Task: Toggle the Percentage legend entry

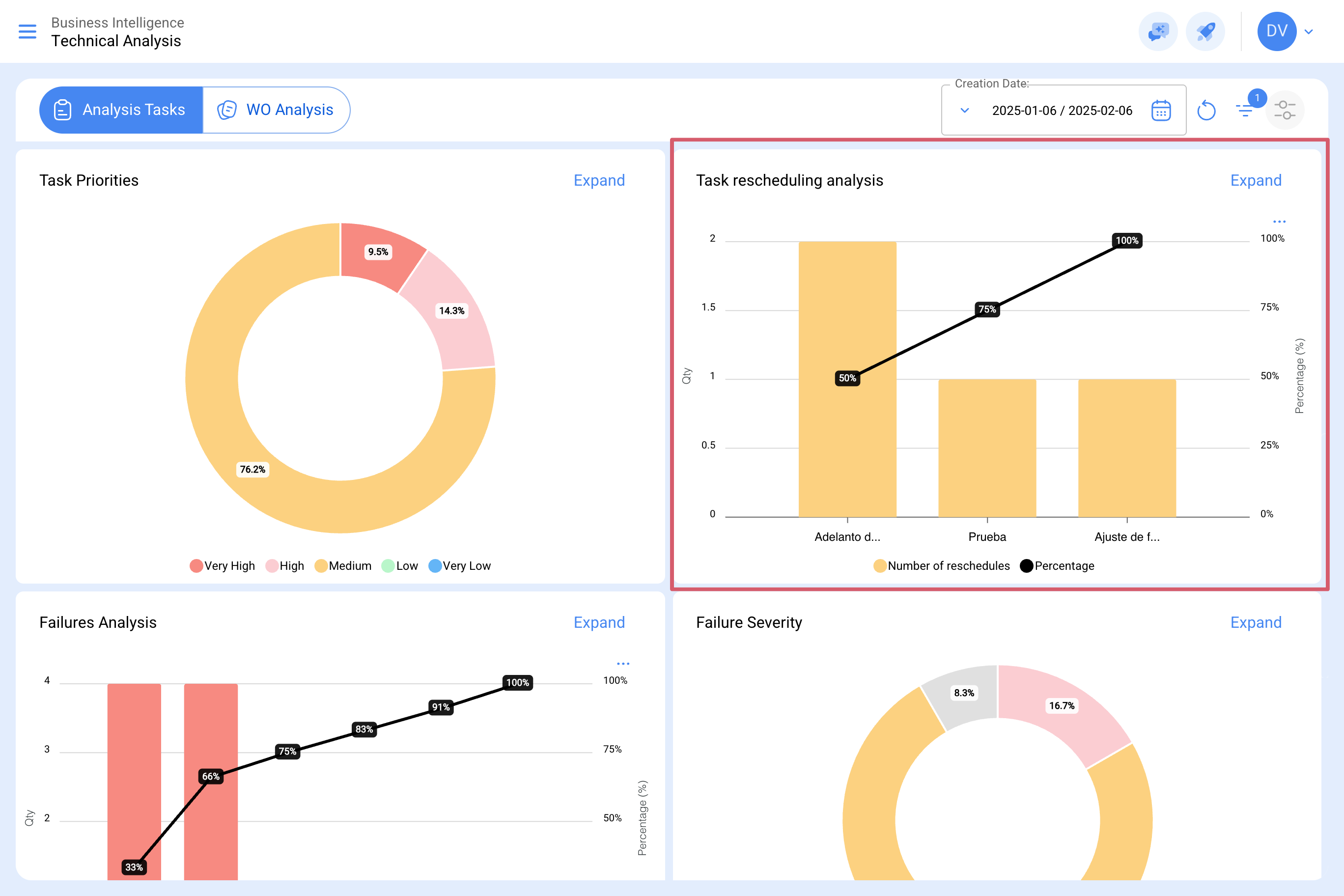Action: pyautogui.click(x=1057, y=566)
